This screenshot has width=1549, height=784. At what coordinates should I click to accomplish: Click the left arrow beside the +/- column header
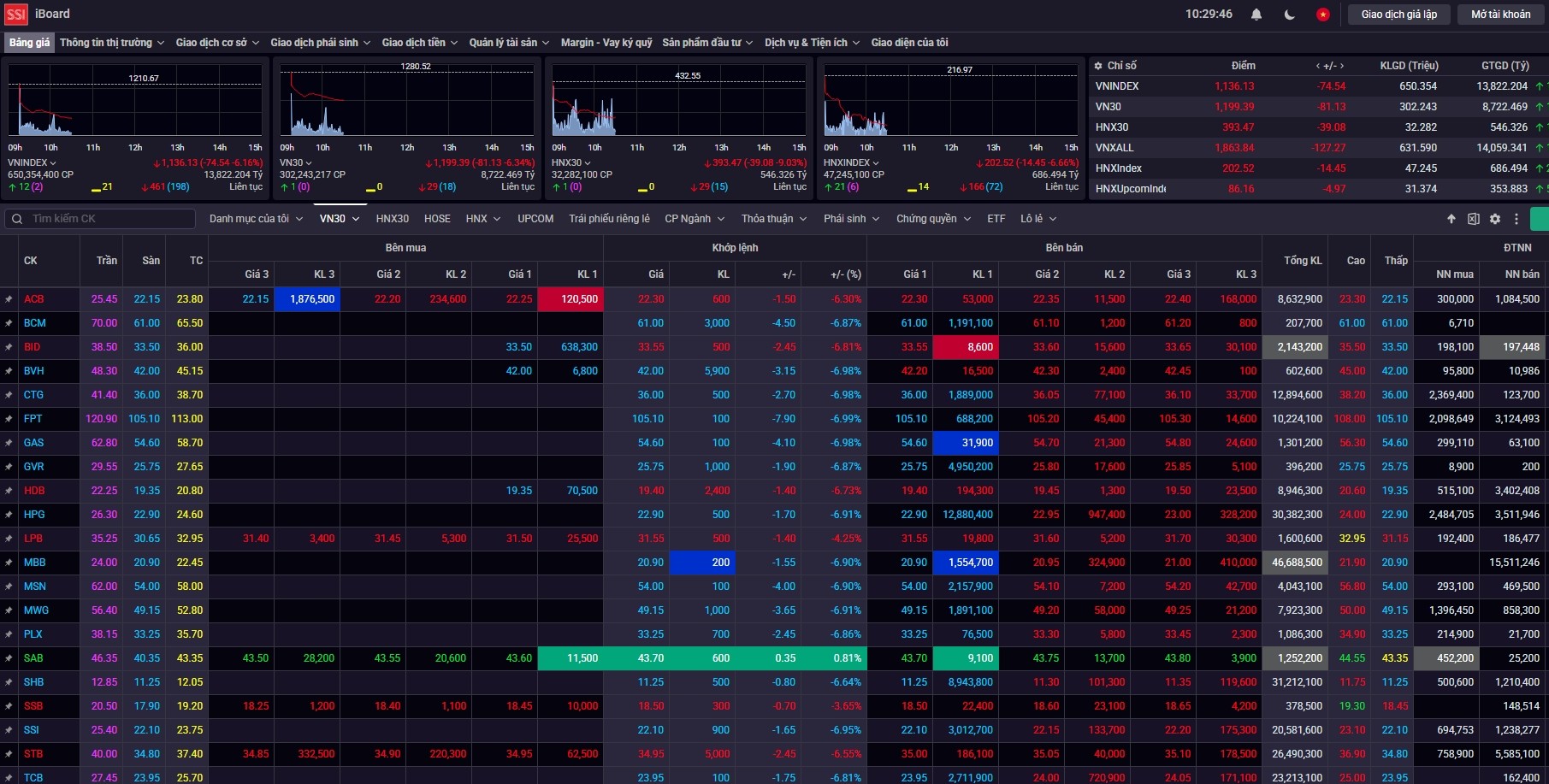[x=1317, y=66]
